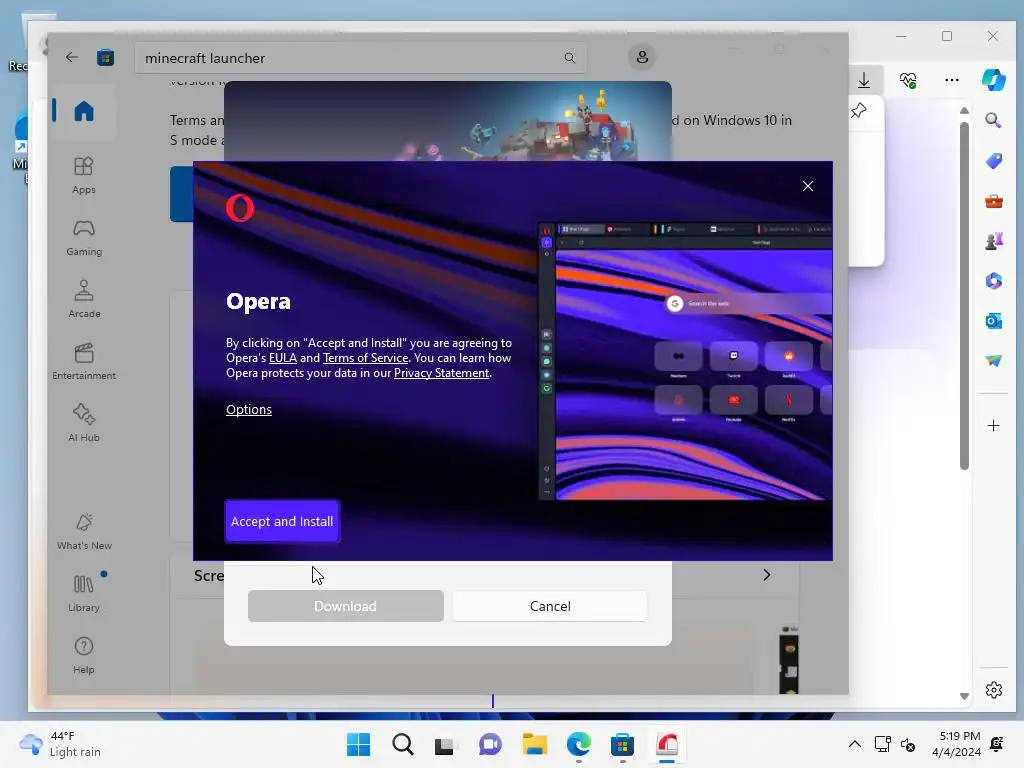Open Chat app on the taskbar
Image resolution: width=1024 pixels, height=768 pixels.
[x=490, y=744]
